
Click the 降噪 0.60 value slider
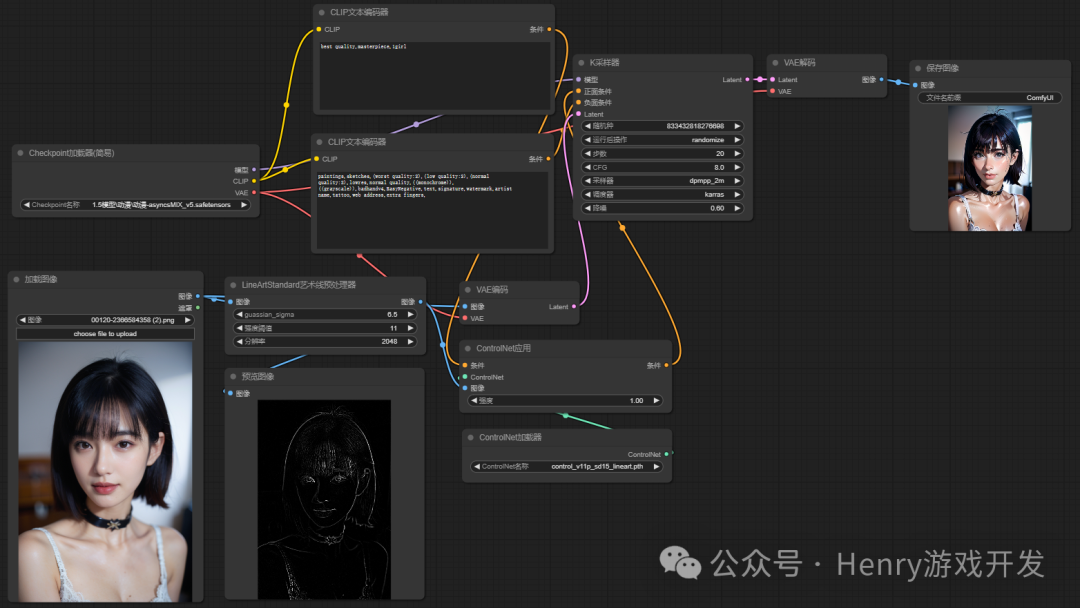662,208
